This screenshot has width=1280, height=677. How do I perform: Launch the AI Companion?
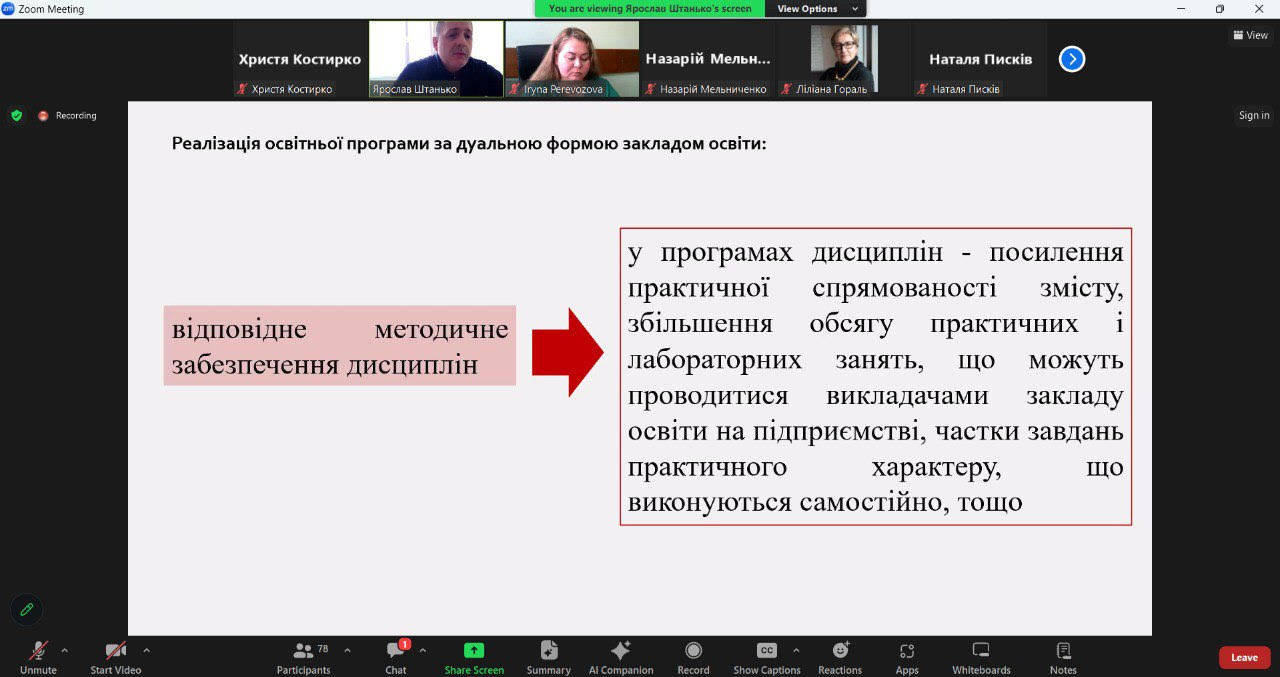[620, 656]
